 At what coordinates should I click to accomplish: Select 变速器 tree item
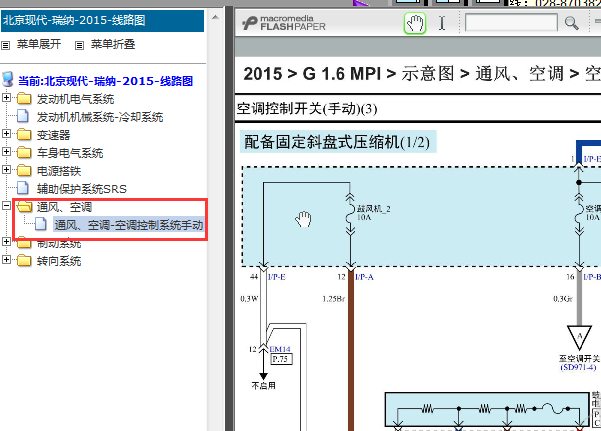(53, 135)
